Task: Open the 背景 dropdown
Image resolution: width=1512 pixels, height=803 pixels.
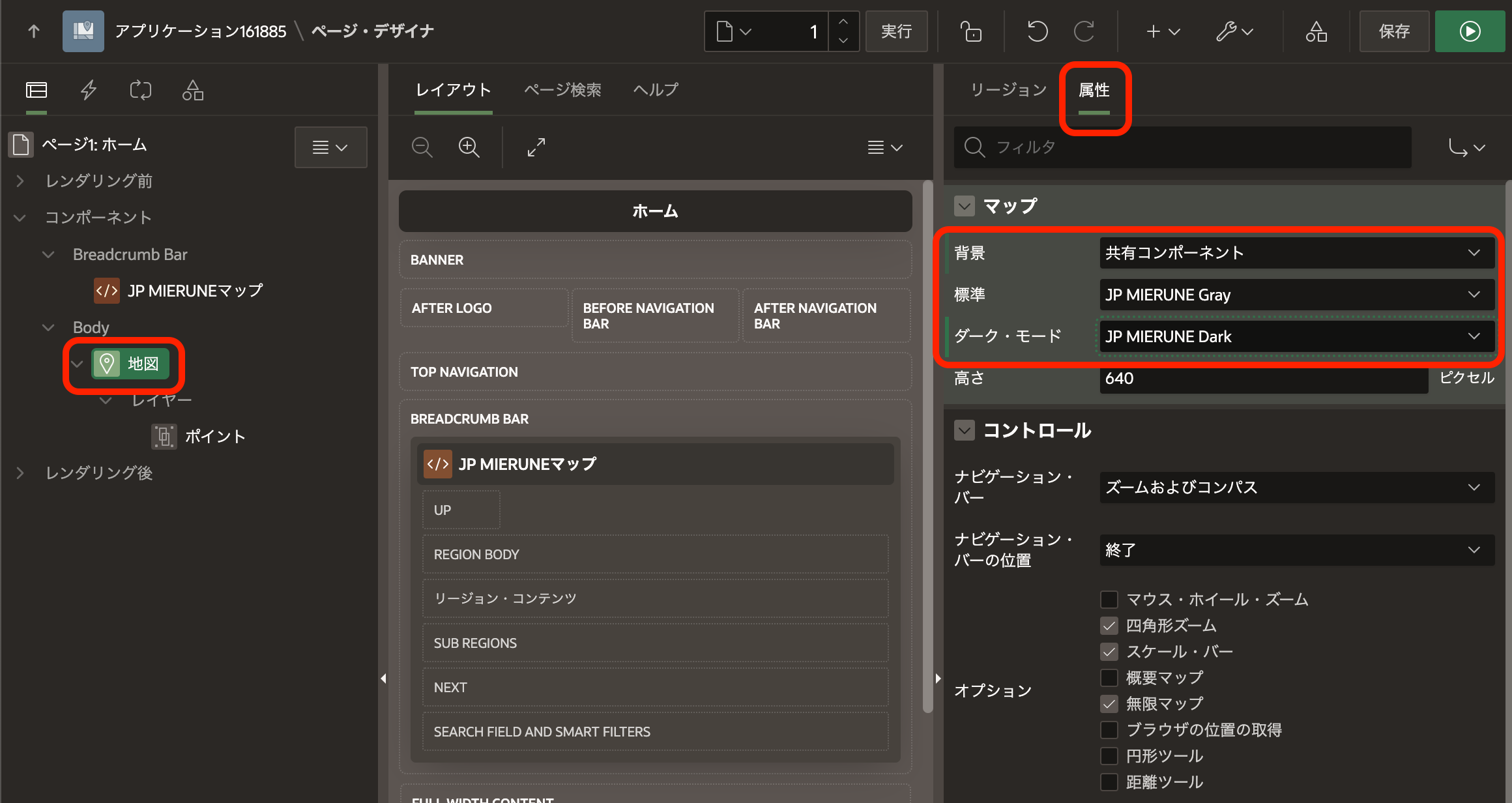Action: pos(1296,253)
